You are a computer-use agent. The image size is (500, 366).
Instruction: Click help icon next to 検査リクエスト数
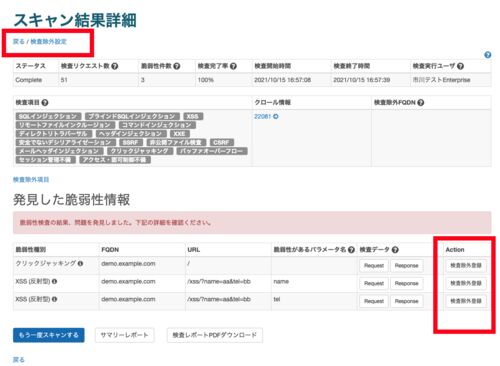[x=115, y=66]
